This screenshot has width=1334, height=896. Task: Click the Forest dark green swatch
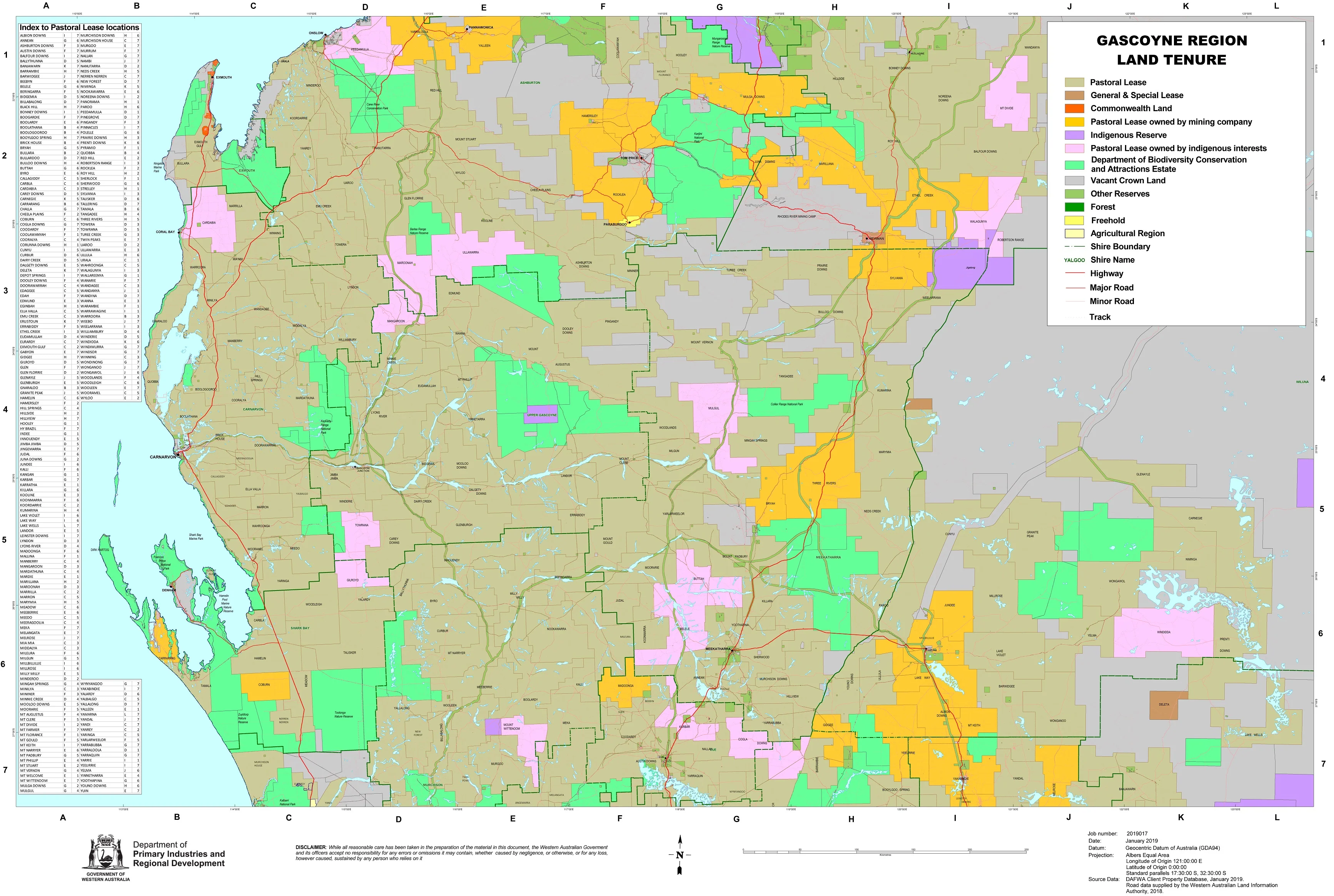coord(1074,207)
